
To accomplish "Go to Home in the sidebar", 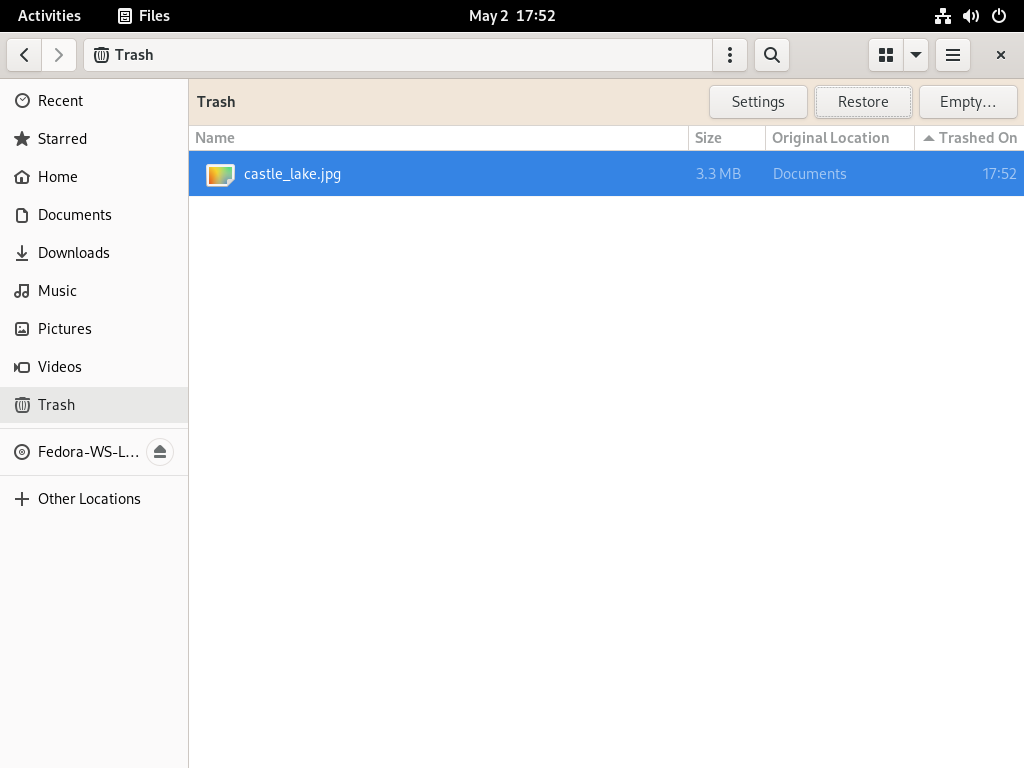I will pyautogui.click(x=94, y=176).
